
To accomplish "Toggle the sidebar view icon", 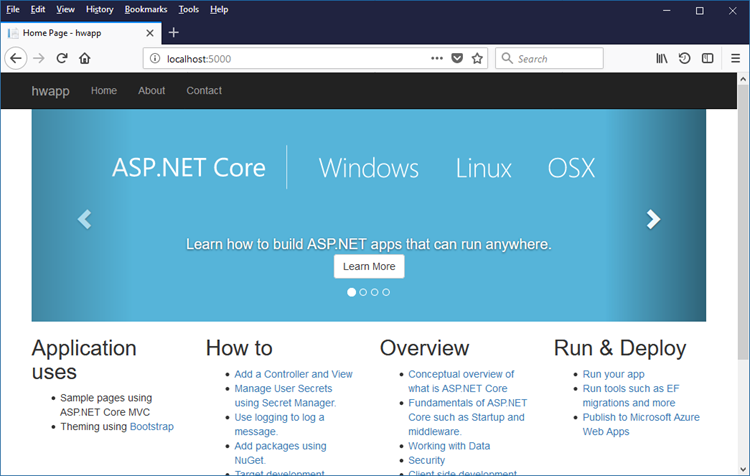I will point(707,58).
